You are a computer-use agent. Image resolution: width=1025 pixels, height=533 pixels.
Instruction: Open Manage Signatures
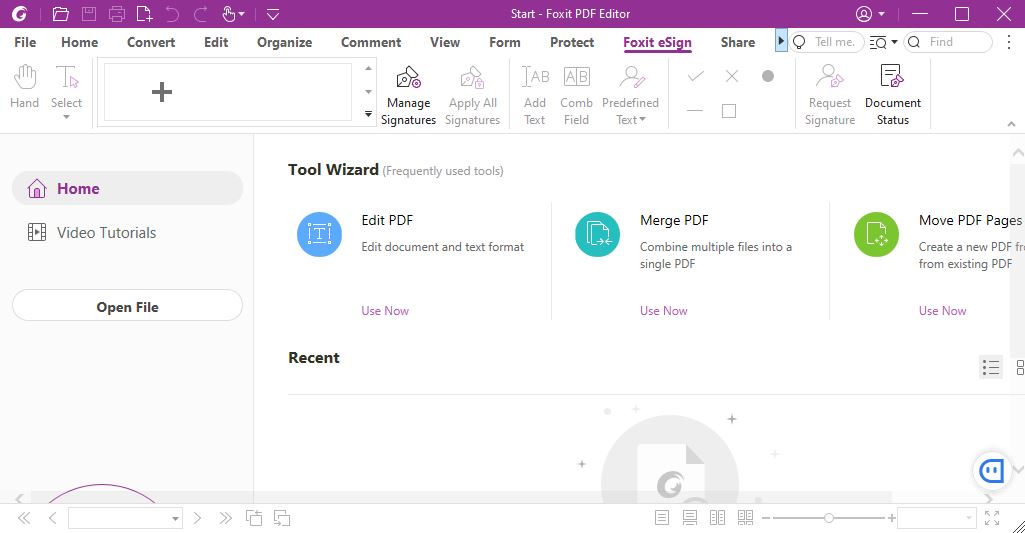point(409,95)
